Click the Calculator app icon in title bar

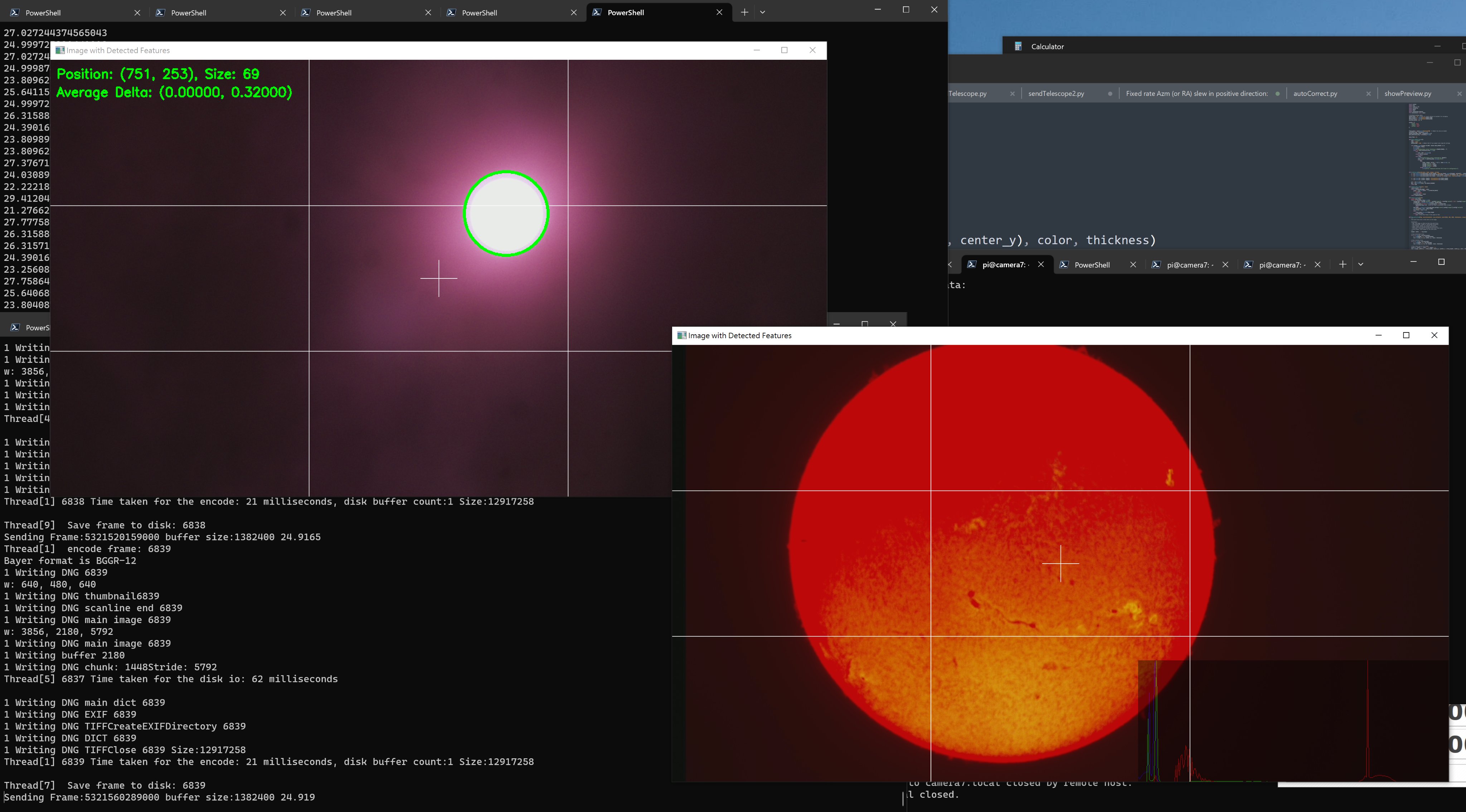1018,47
